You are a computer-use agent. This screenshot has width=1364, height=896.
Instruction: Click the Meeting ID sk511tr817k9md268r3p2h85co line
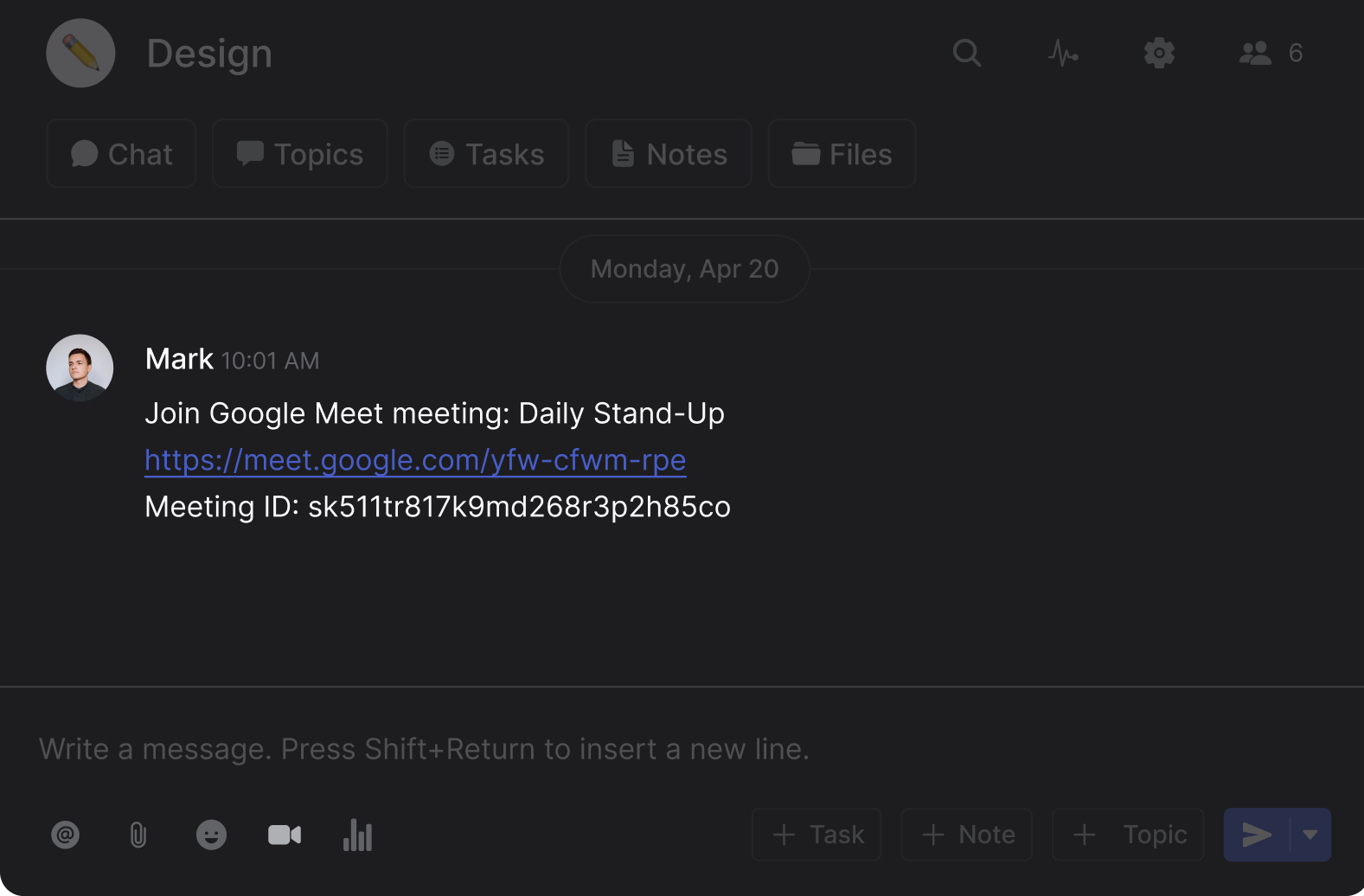click(x=438, y=507)
